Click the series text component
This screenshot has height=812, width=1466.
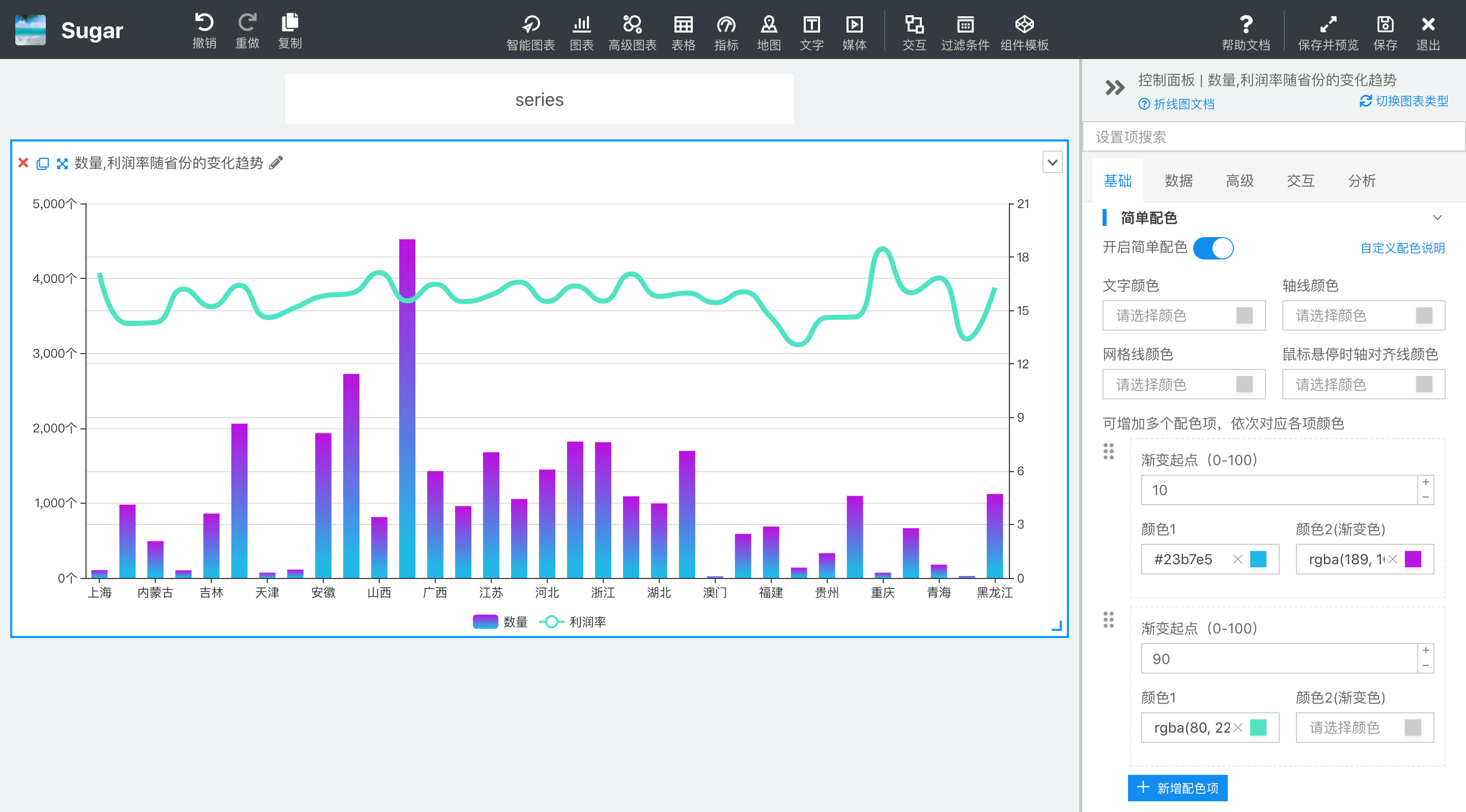click(539, 100)
